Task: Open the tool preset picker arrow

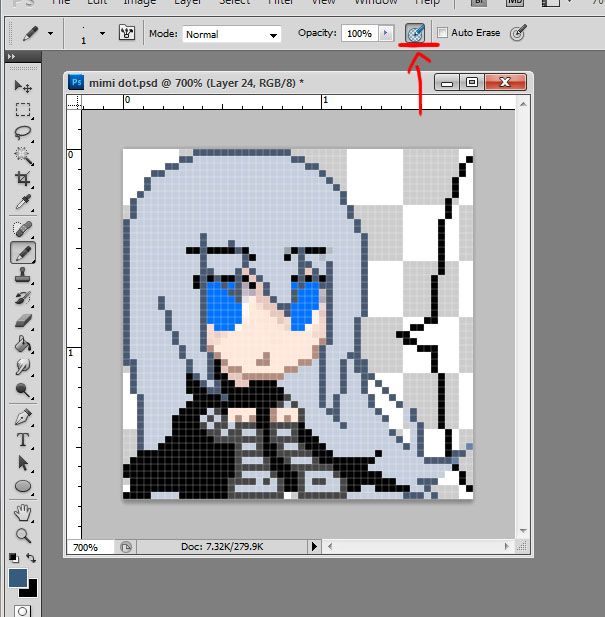Action: tap(50, 33)
